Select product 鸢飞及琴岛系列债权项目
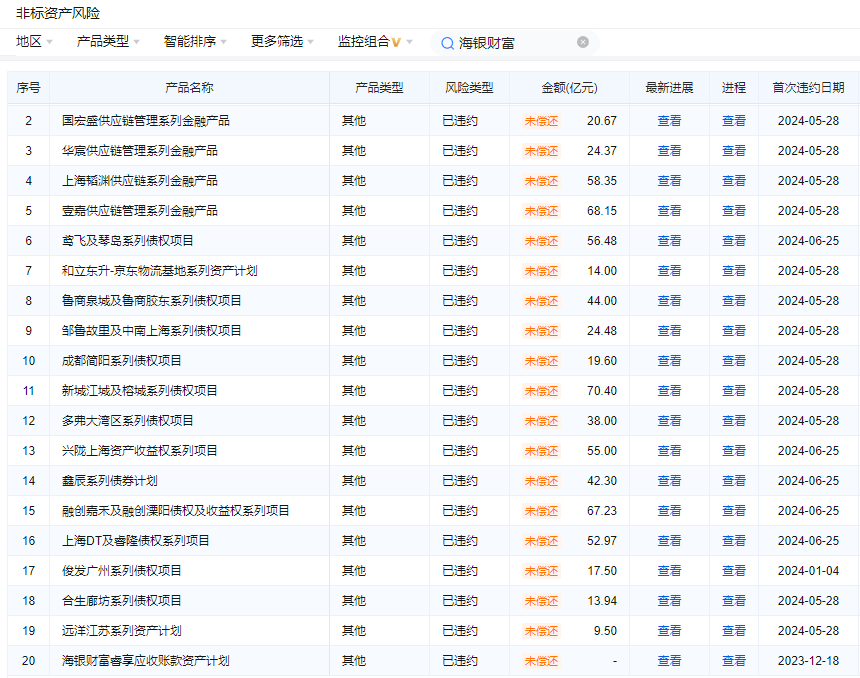Screen dimensions: 860x678 127,241
